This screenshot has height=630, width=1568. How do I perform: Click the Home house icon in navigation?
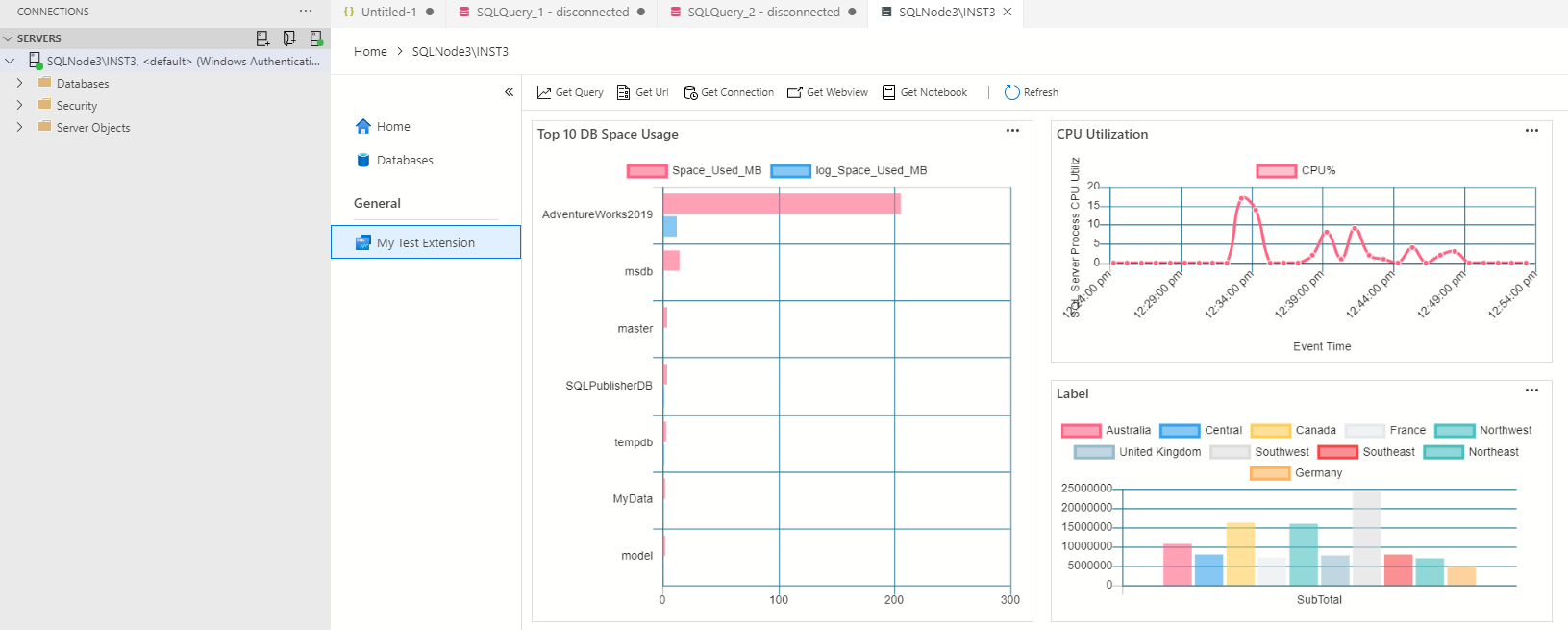(362, 126)
